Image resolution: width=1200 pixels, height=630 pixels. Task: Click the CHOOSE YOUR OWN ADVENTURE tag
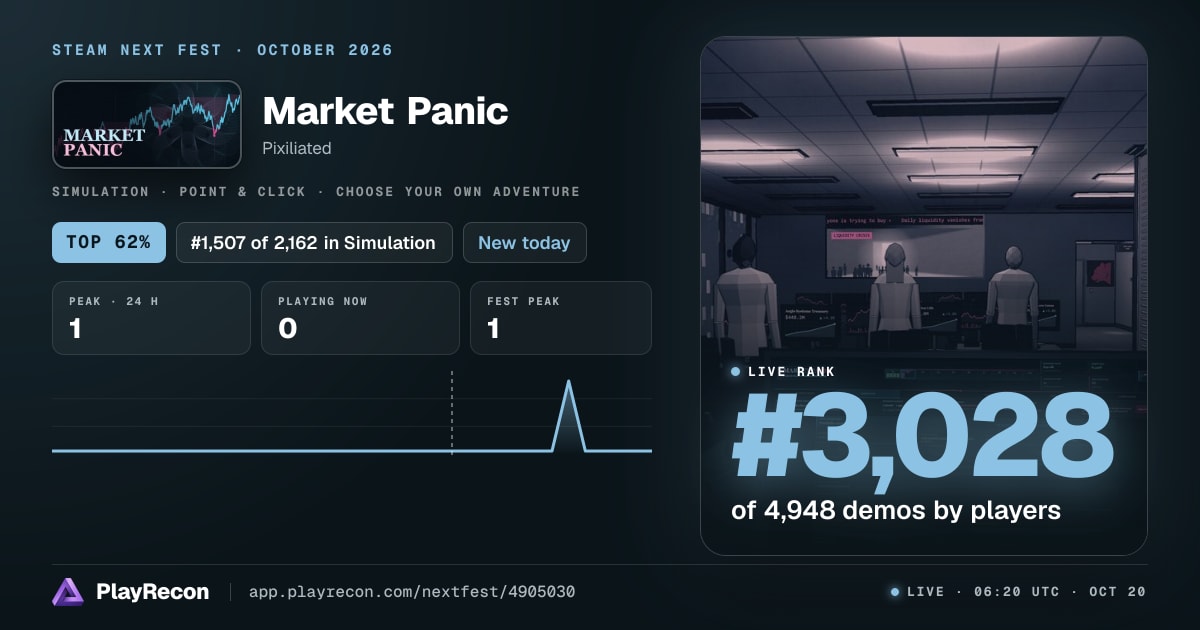[458, 191]
